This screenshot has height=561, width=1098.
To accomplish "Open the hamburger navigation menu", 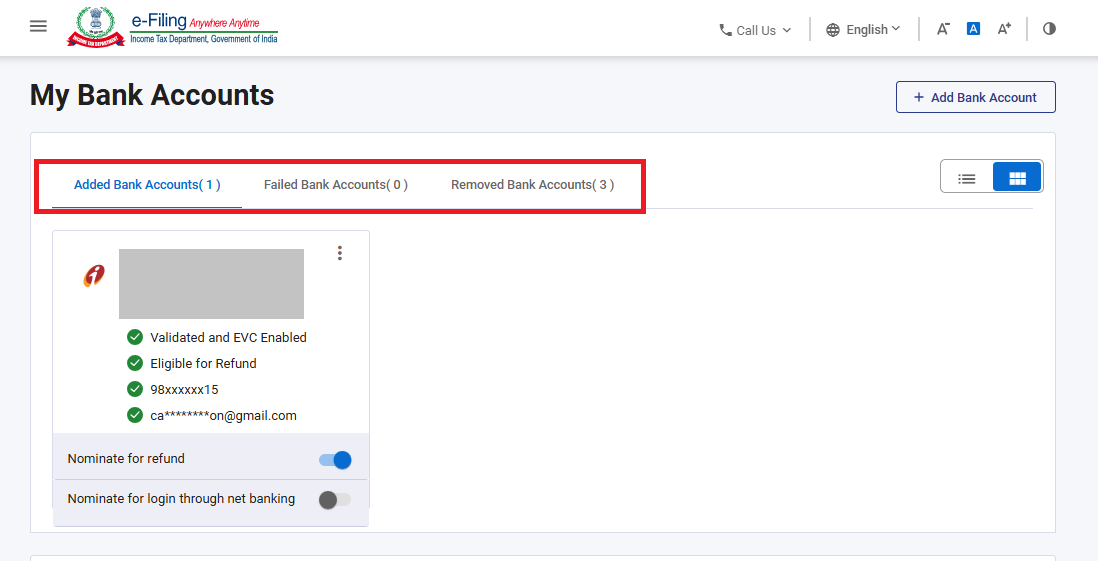I will click(38, 27).
